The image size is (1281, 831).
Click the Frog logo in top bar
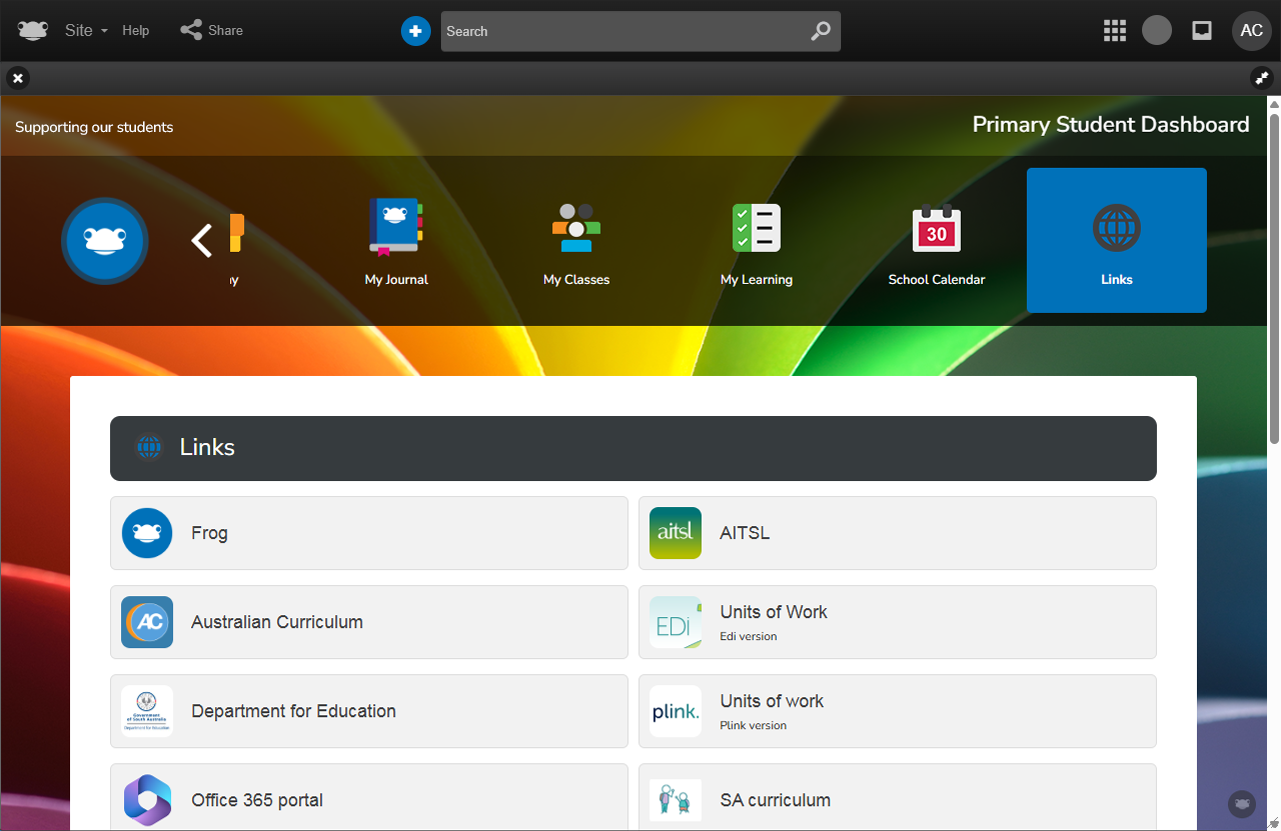pos(33,30)
